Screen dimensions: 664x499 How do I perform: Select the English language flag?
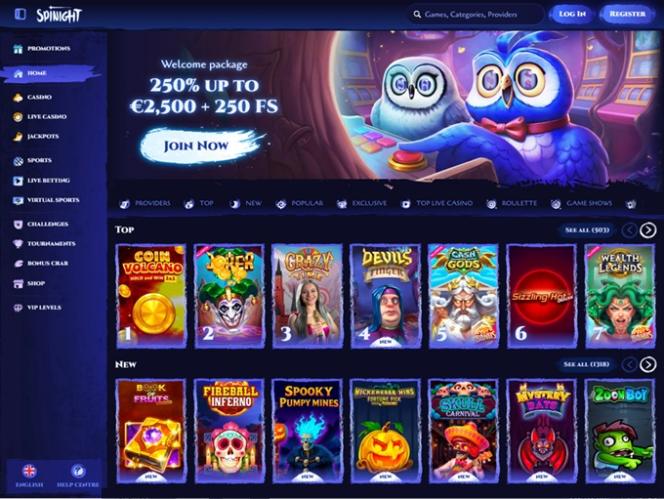point(29,471)
